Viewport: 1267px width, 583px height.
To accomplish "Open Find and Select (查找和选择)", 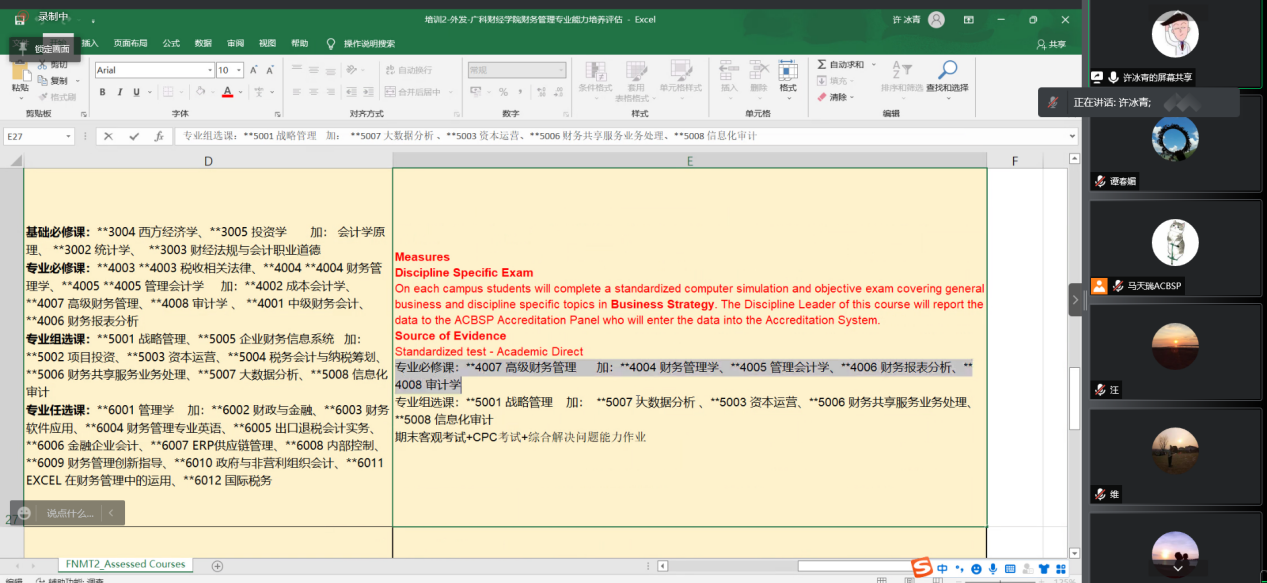I will click(946, 78).
